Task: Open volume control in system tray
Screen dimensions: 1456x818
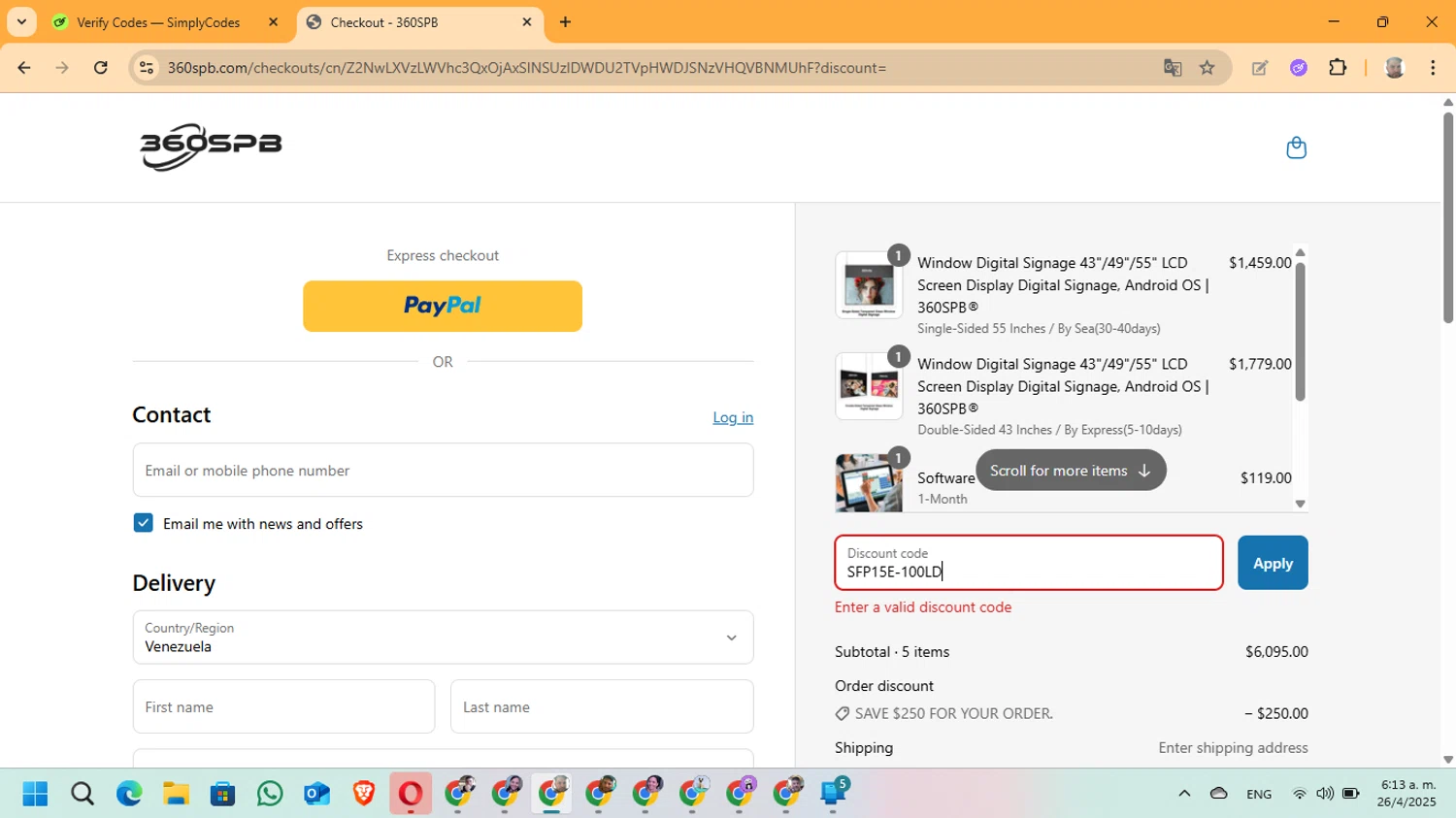Action: pos(1324,794)
